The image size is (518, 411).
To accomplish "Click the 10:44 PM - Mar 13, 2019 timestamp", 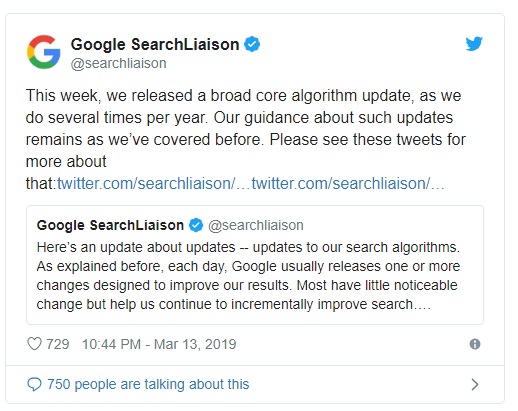I will tap(159, 344).
